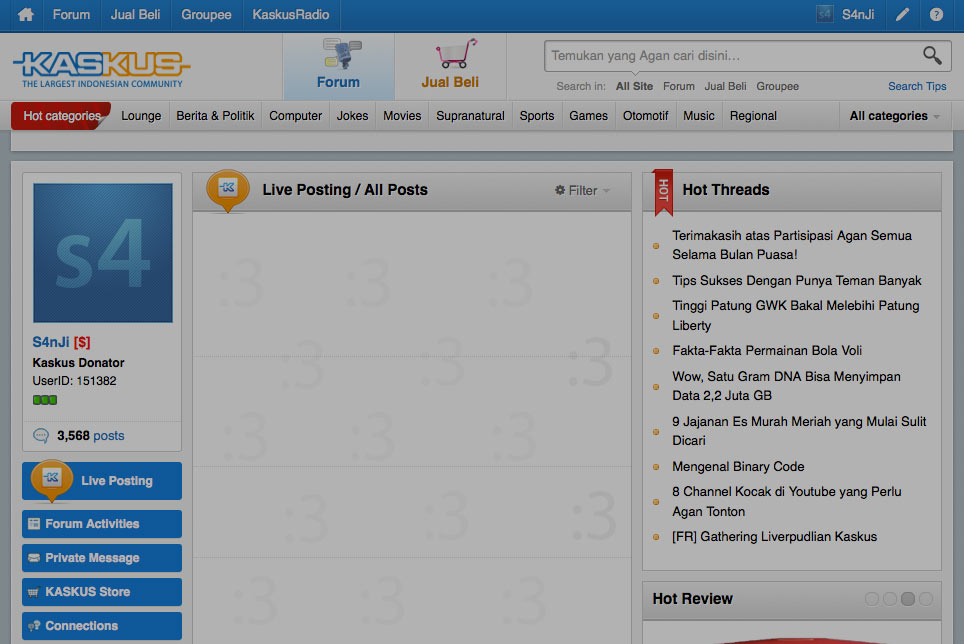Click the green reputation bar icons

pos(45,400)
